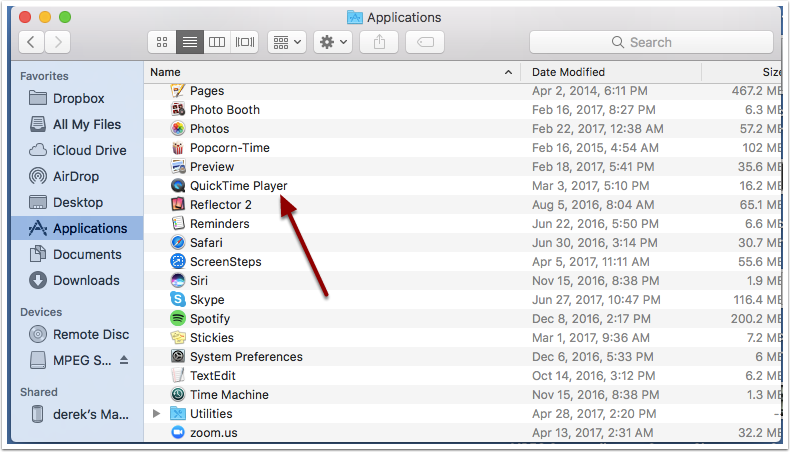Click the Applications folder icon in title bar
Screen dimensions: 790x452
[355, 17]
